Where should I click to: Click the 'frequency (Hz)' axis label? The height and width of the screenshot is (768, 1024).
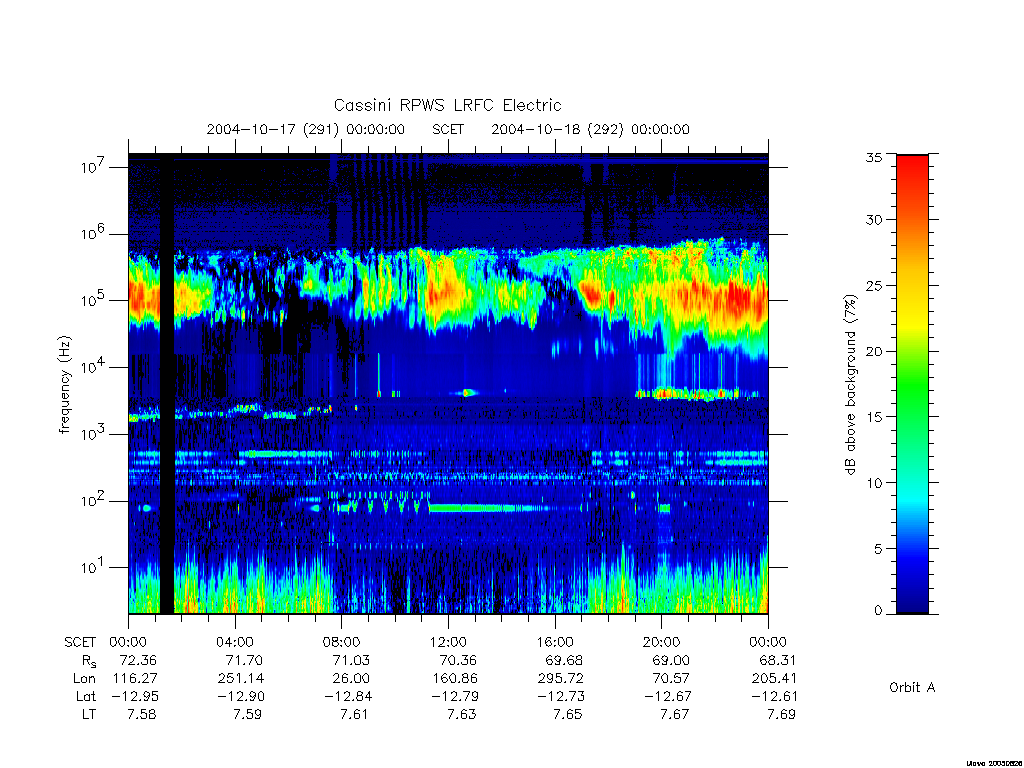tap(64, 385)
